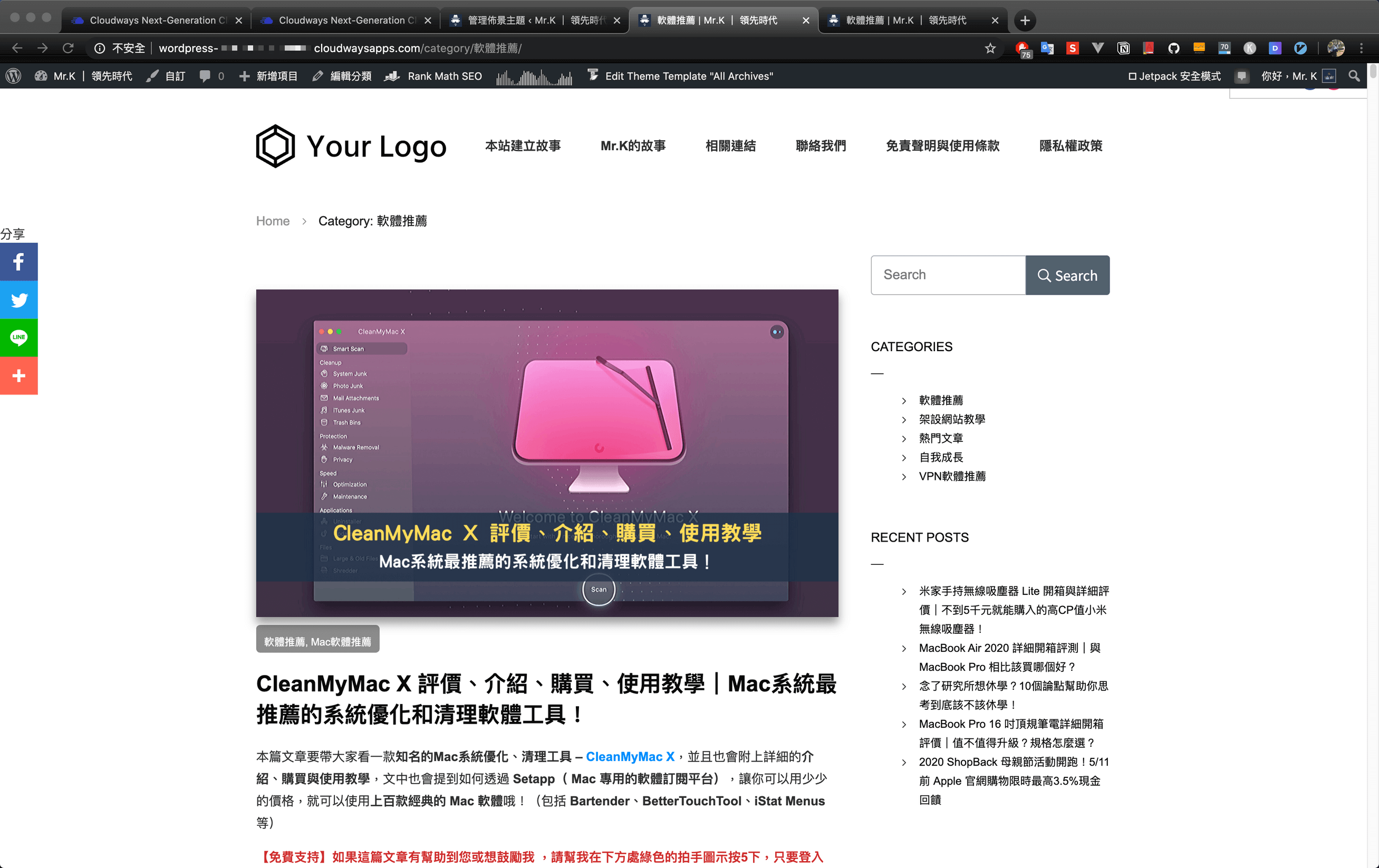The image size is (1379, 868).
Task: Click Jetpack 安全模式 in admin bar
Action: click(1174, 76)
